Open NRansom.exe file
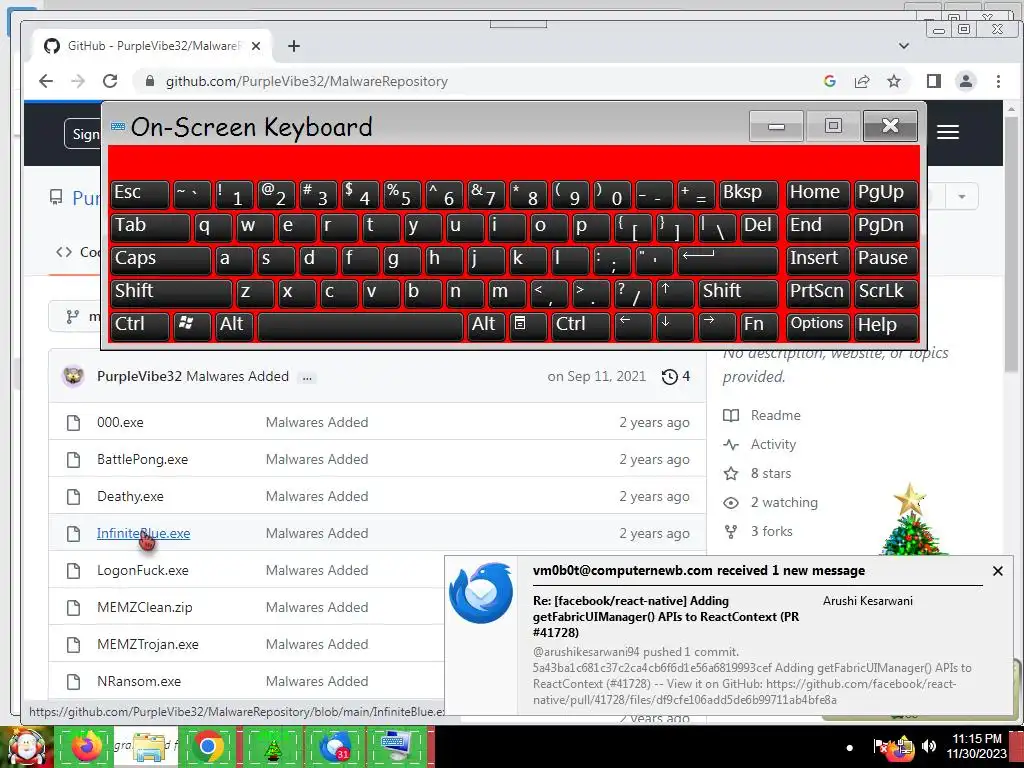The image size is (1024, 768). click(138, 681)
